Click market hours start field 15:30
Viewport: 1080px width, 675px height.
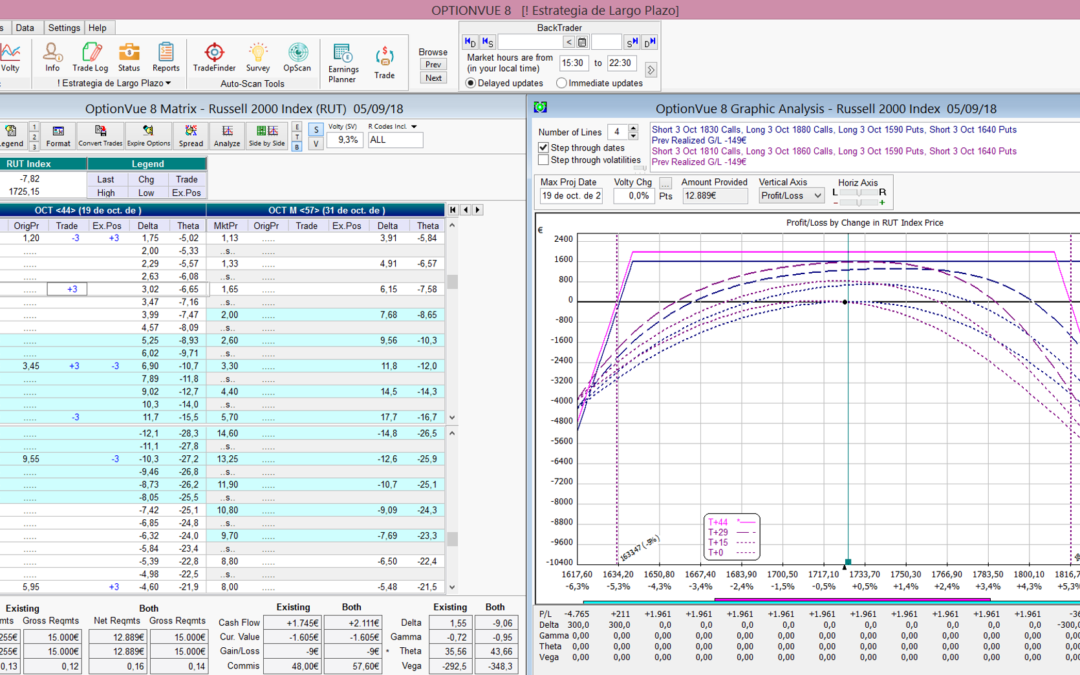point(572,63)
